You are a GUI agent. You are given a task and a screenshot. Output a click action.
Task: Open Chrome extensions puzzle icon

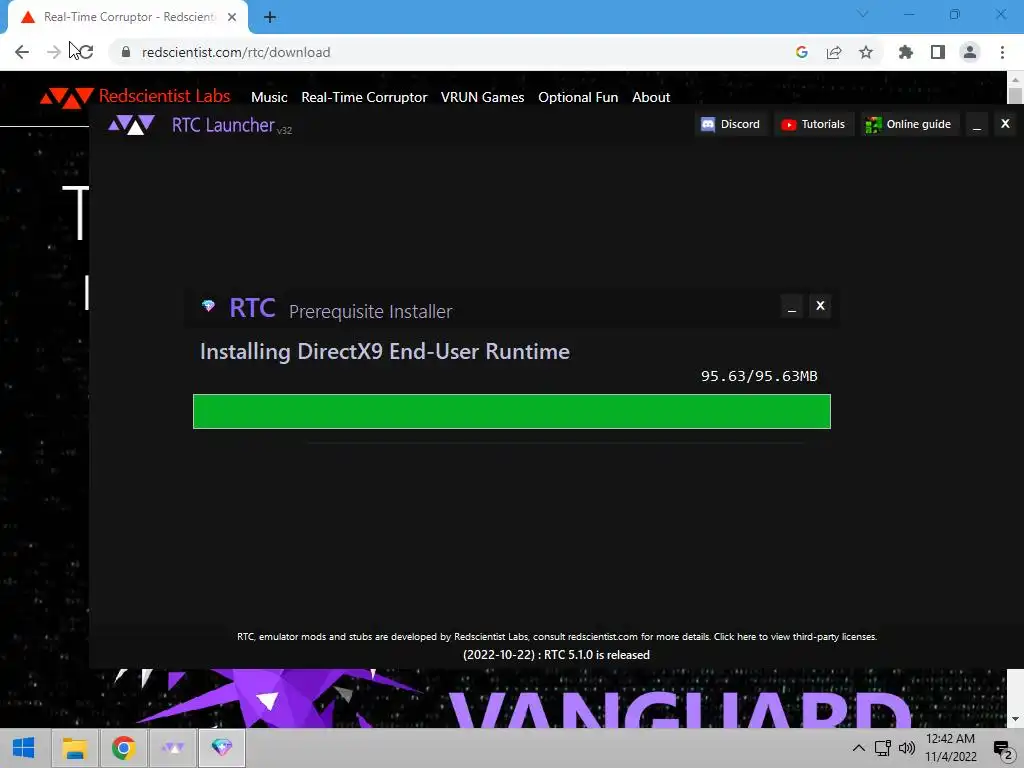(906, 52)
